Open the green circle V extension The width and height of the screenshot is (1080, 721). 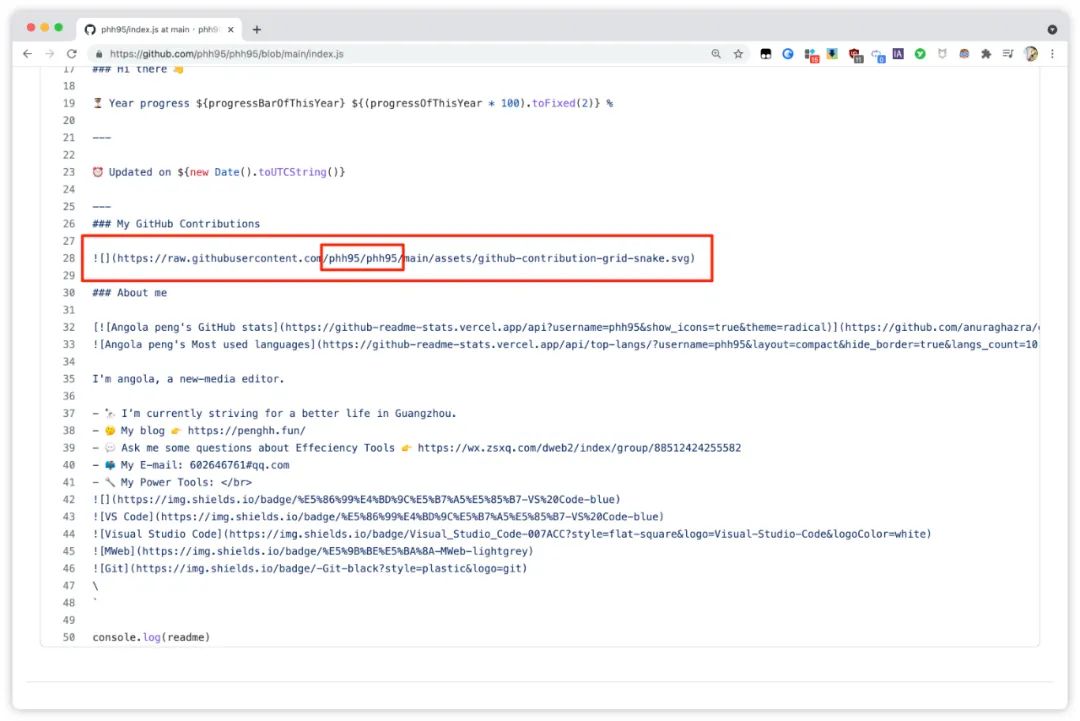click(x=920, y=54)
